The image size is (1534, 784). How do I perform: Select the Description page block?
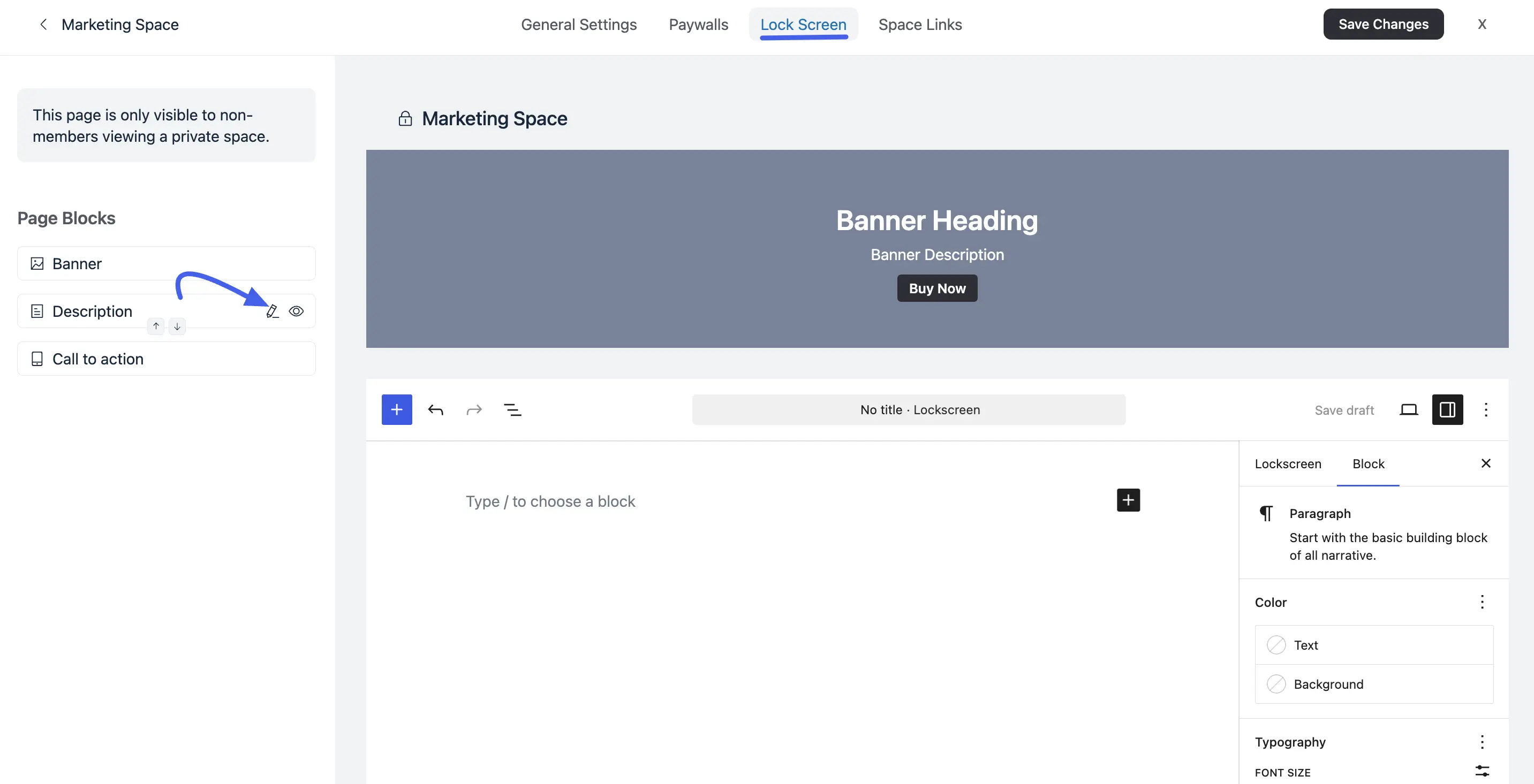tap(166, 311)
